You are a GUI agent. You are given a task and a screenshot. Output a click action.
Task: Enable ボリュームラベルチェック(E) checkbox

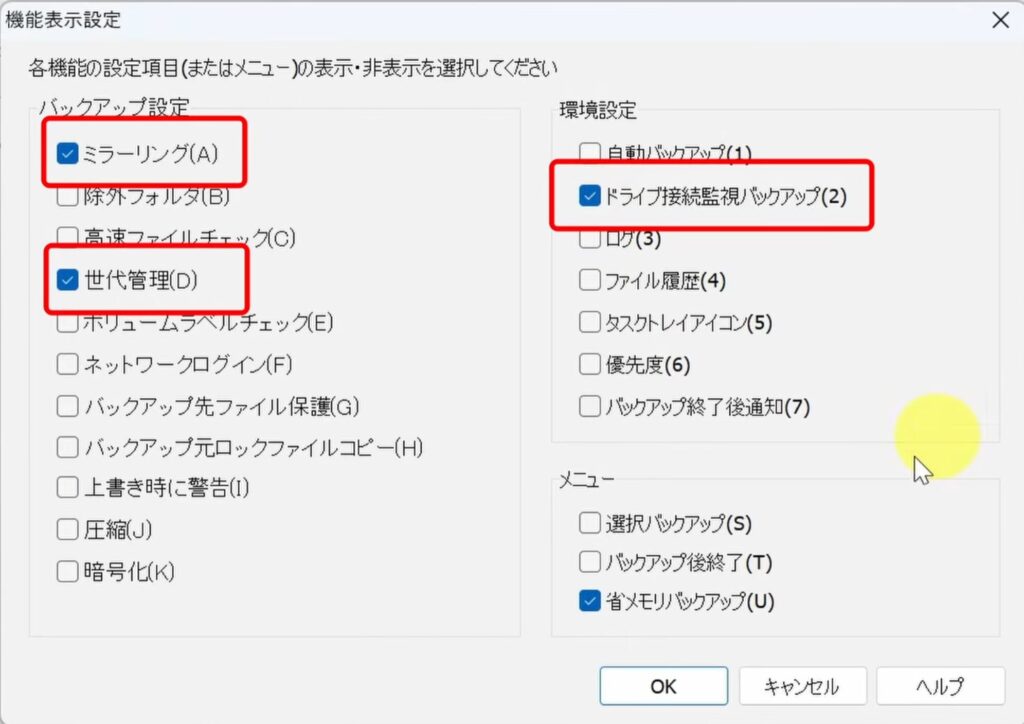click(67, 323)
